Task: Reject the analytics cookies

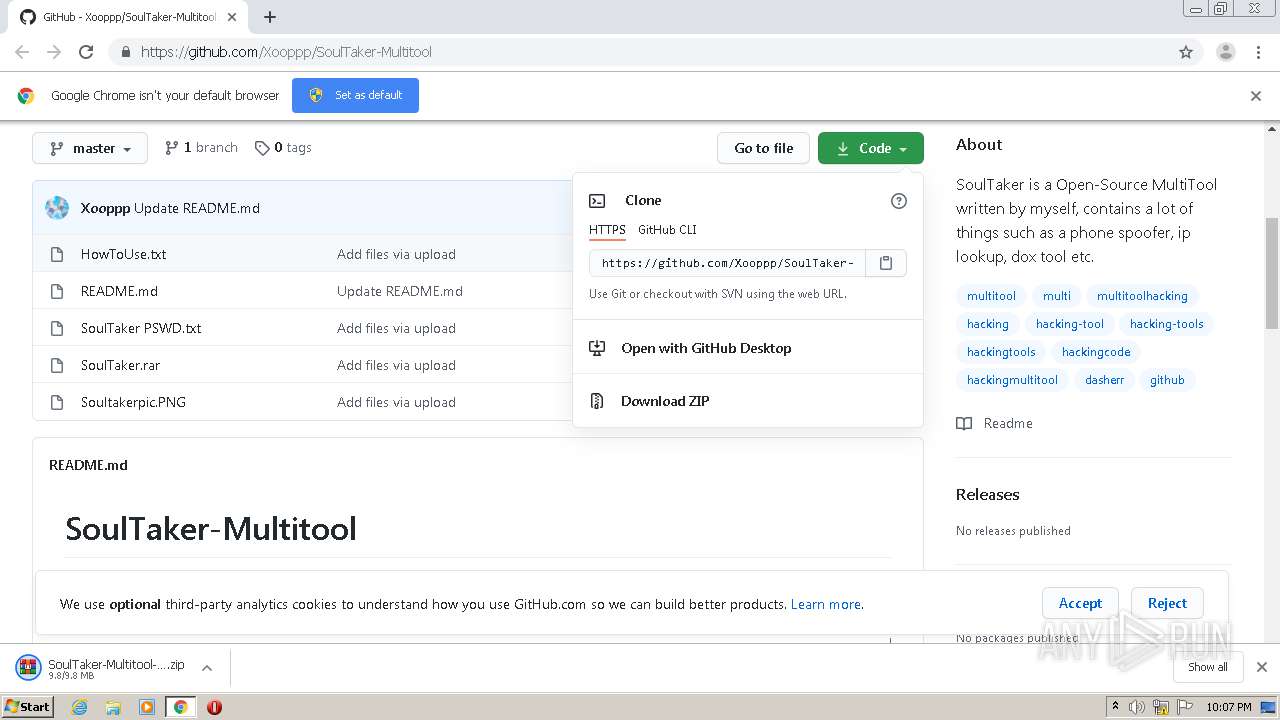Action: click(x=1167, y=603)
